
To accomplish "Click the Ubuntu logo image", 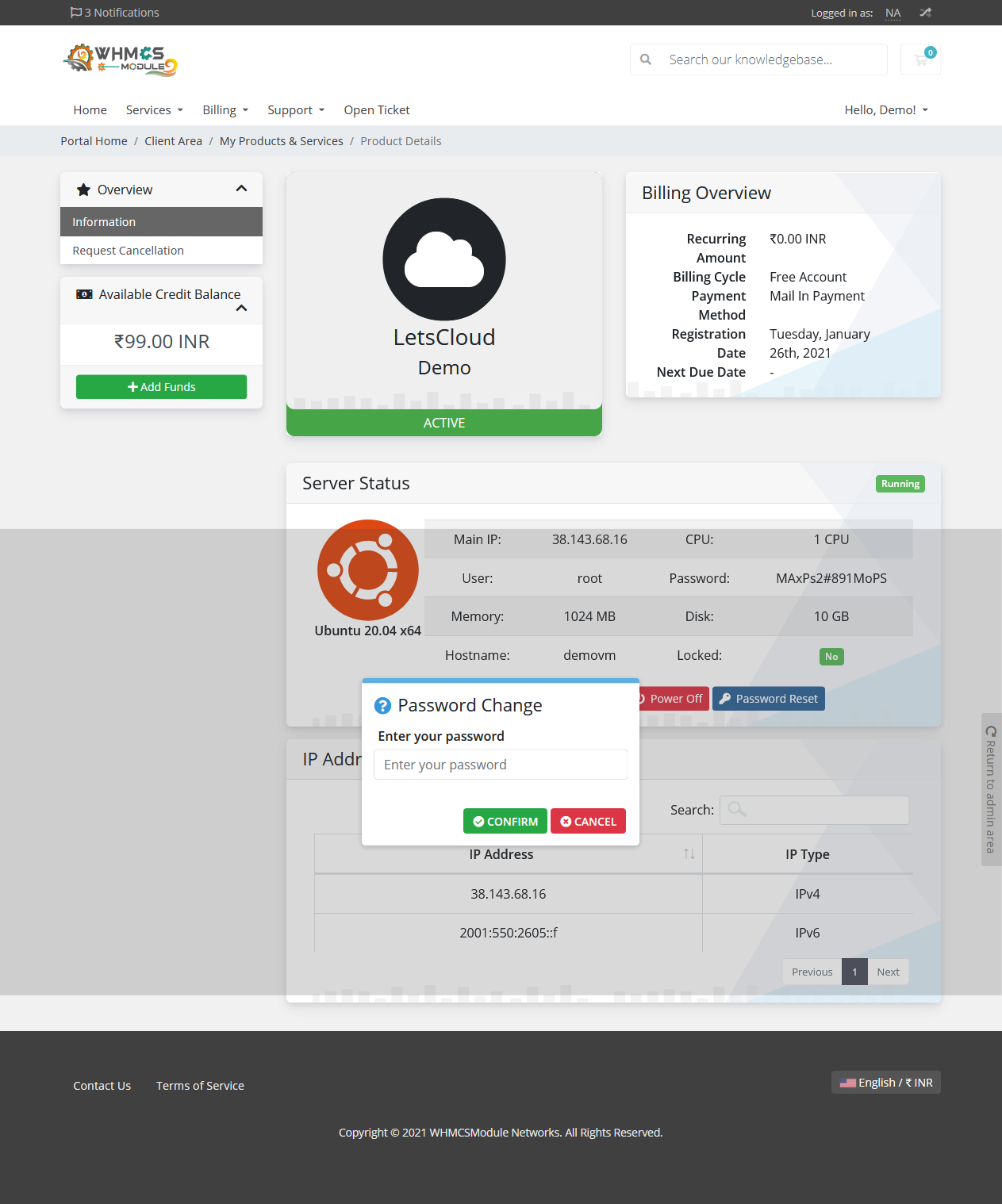I will (x=368, y=569).
